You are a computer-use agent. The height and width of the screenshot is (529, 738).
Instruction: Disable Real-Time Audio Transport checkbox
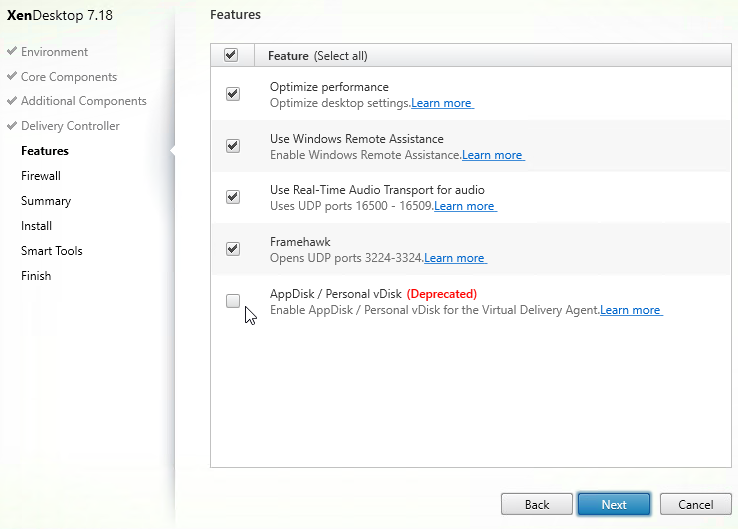pos(233,197)
